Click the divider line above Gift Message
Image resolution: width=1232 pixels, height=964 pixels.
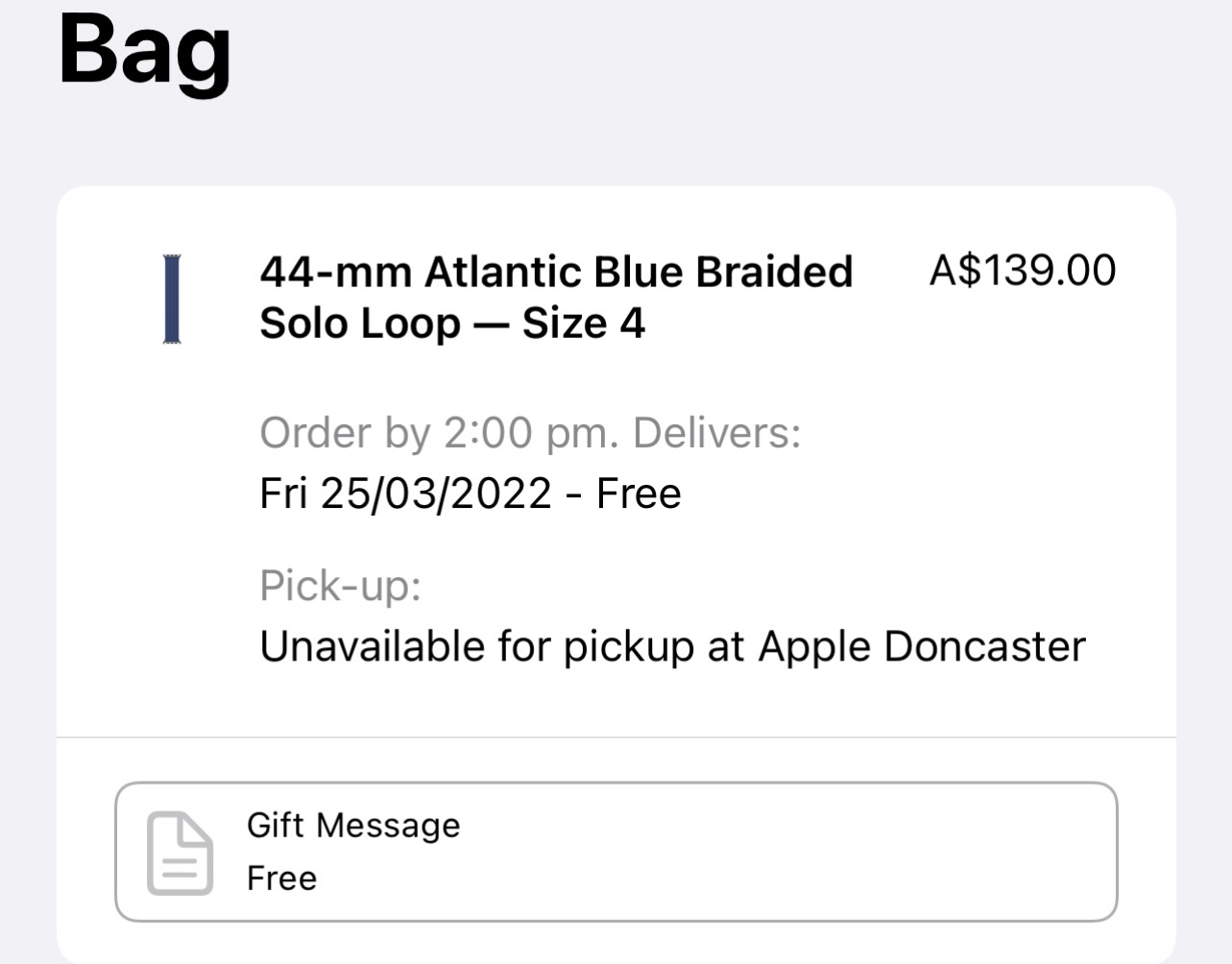pyautogui.click(x=616, y=737)
